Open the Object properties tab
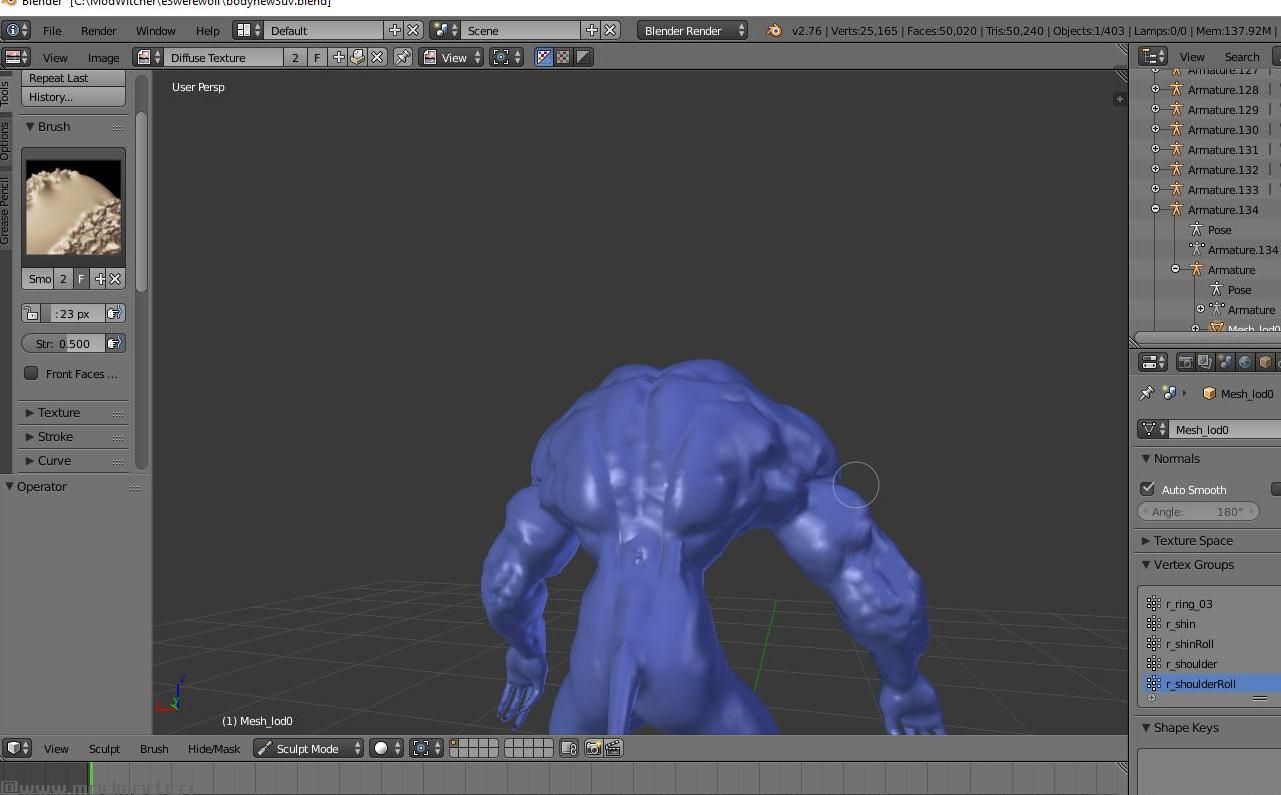1281x795 pixels. [1265, 362]
